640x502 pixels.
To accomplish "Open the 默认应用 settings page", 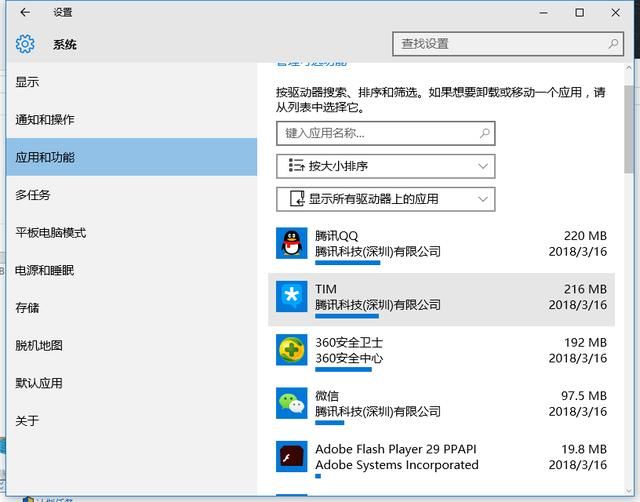I will 131,383.
